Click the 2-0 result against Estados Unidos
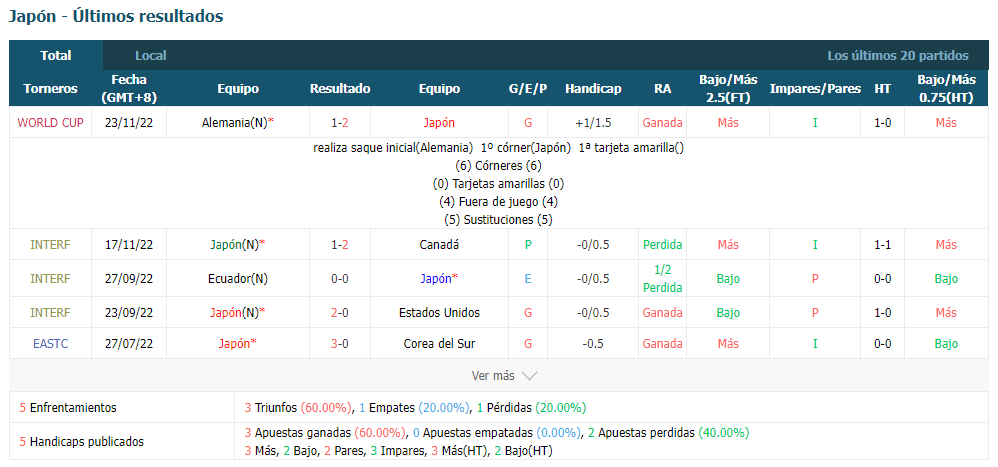Image resolution: width=998 pixels, height=467 pixels. pos(340,313)
